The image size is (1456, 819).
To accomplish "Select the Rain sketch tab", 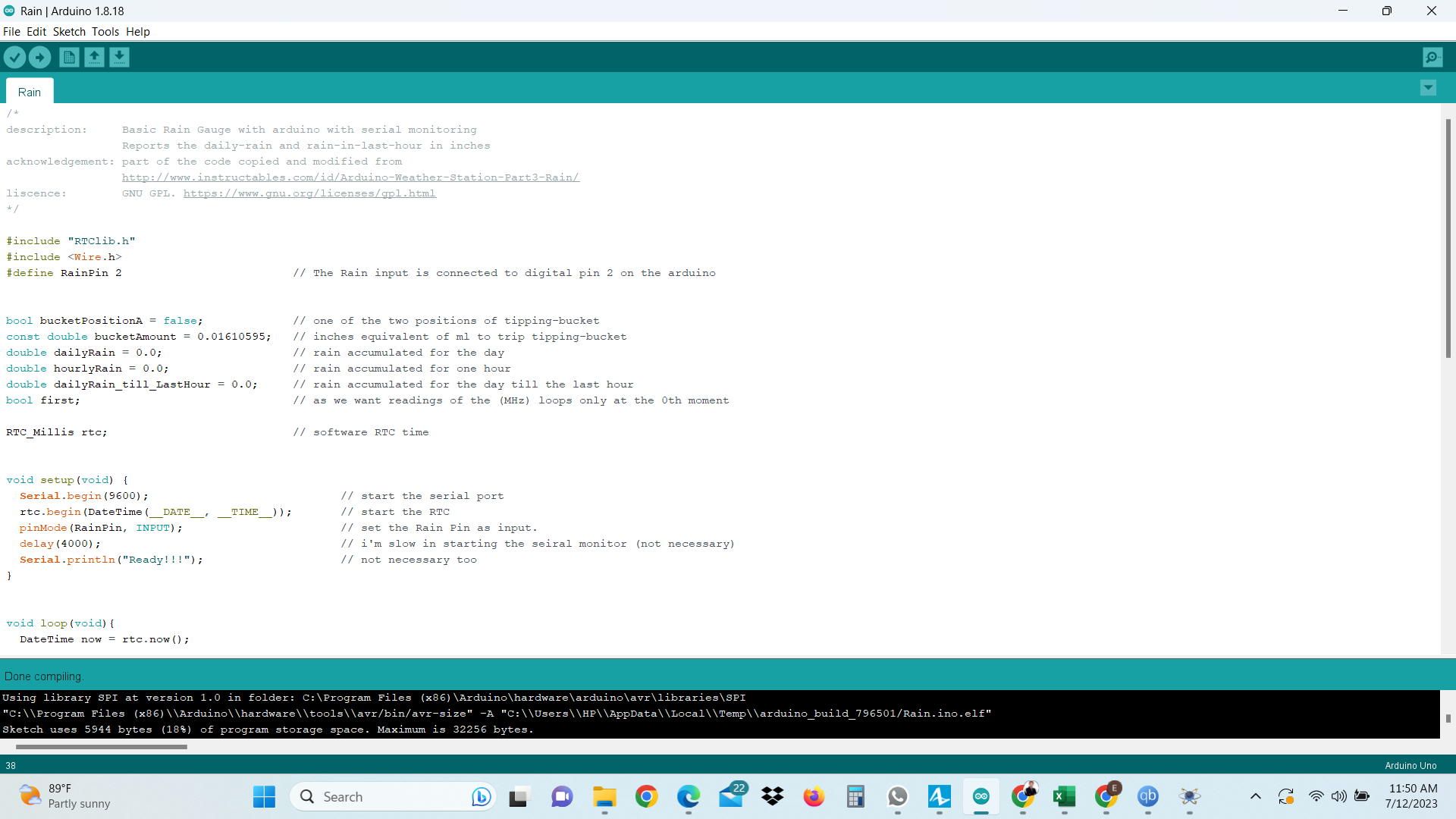I will tap(29, 91).
